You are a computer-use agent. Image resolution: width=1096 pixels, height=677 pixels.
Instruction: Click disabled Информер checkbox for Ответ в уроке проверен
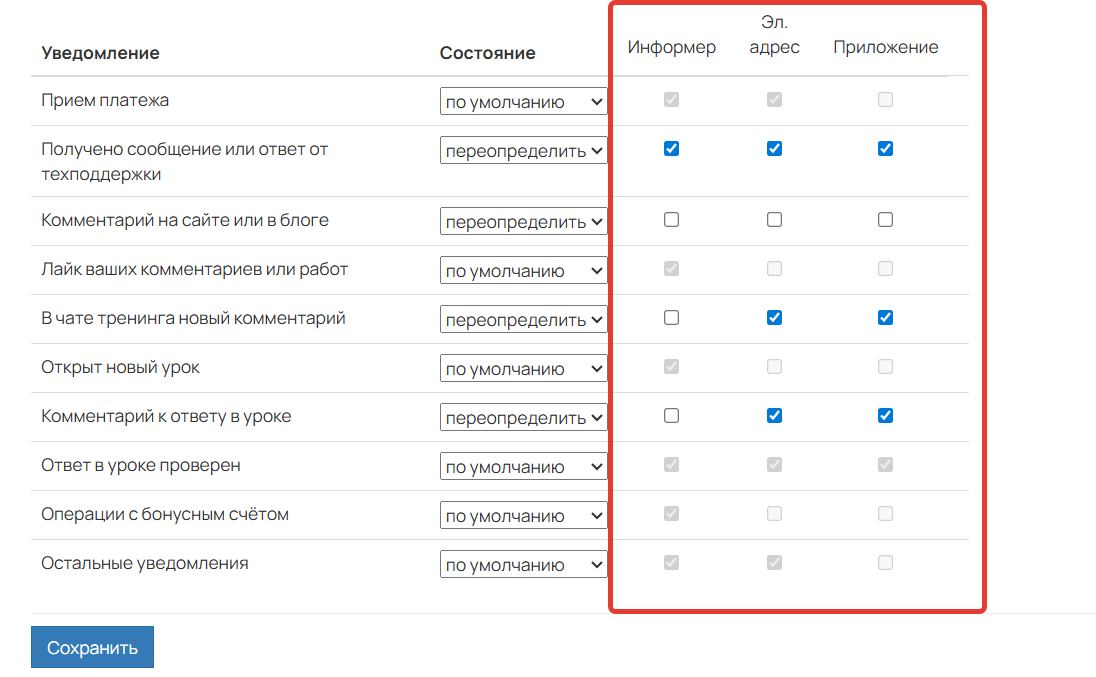pos(671,465)
